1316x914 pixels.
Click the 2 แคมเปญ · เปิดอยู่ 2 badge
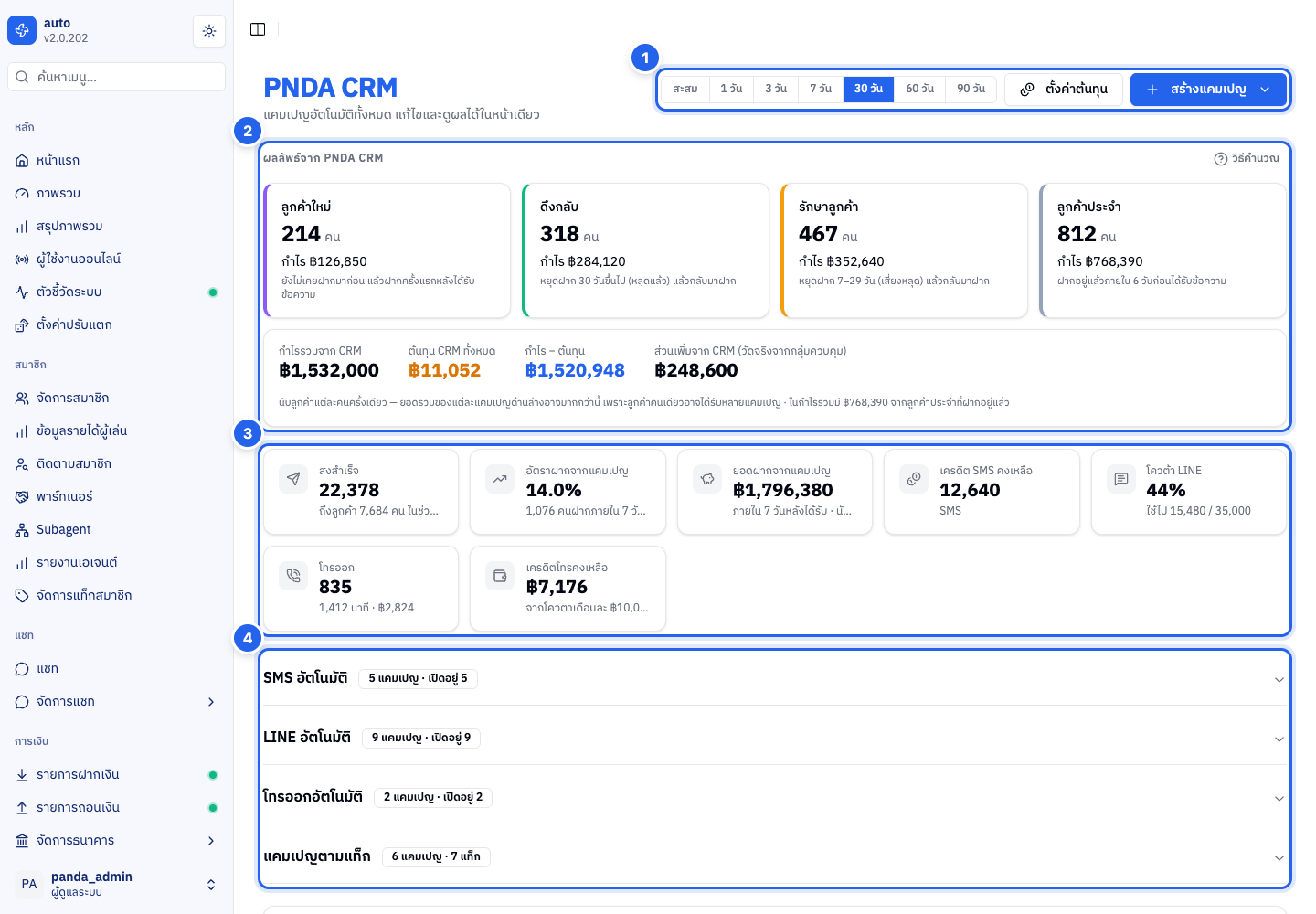click(433, 797)
